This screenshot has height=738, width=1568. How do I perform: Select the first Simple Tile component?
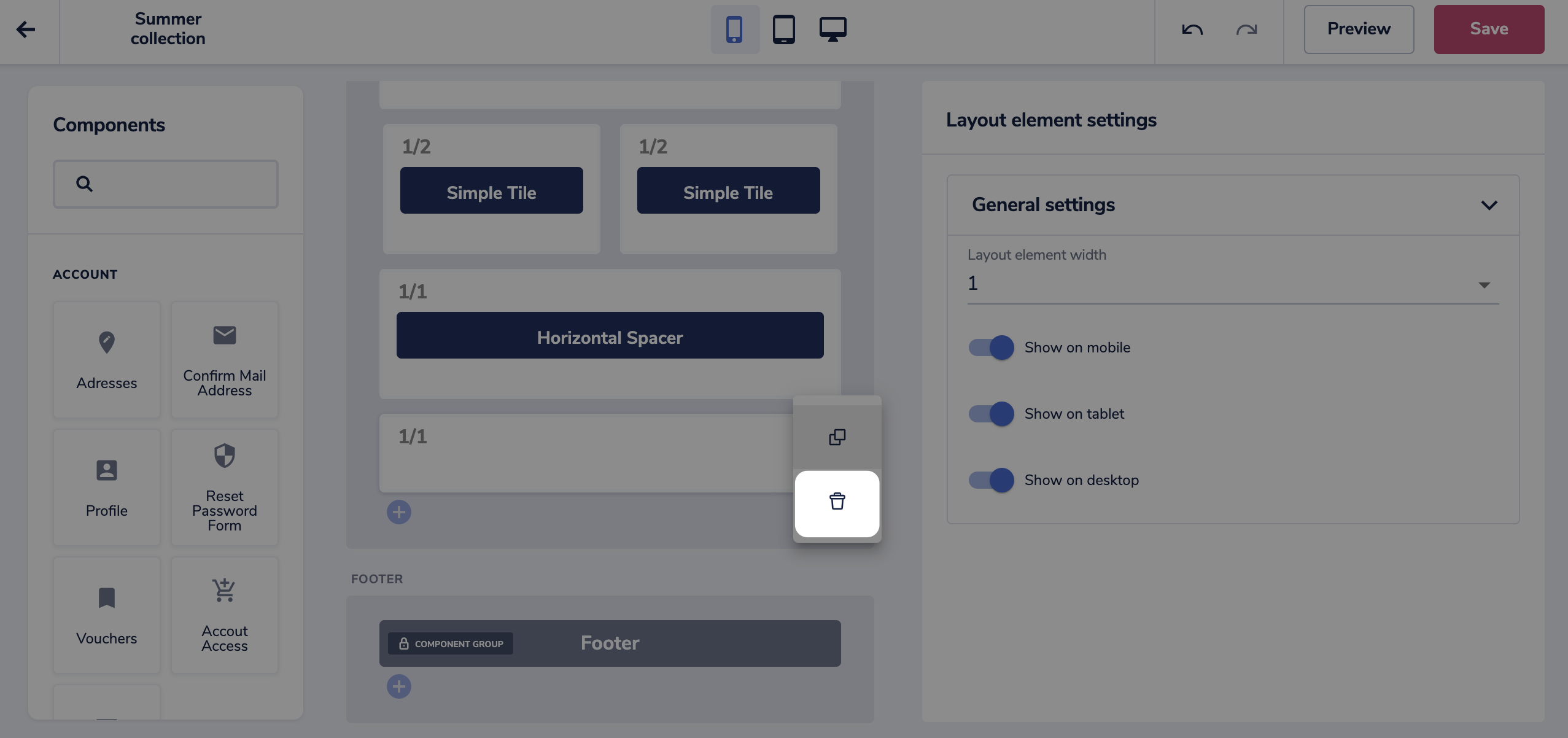click(x=492, y=190)
